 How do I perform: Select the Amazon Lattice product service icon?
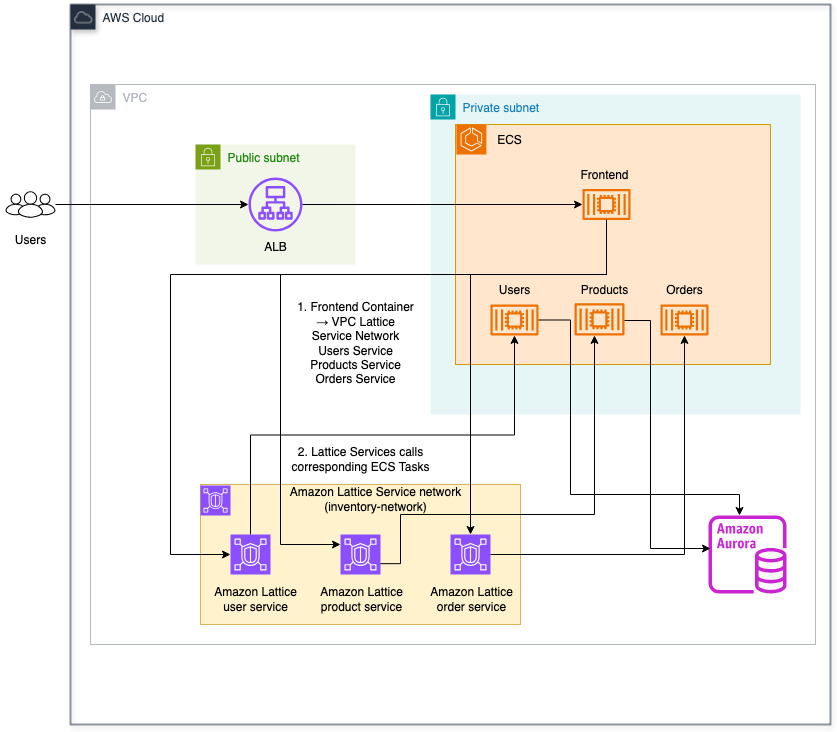(x=361, y=554)
